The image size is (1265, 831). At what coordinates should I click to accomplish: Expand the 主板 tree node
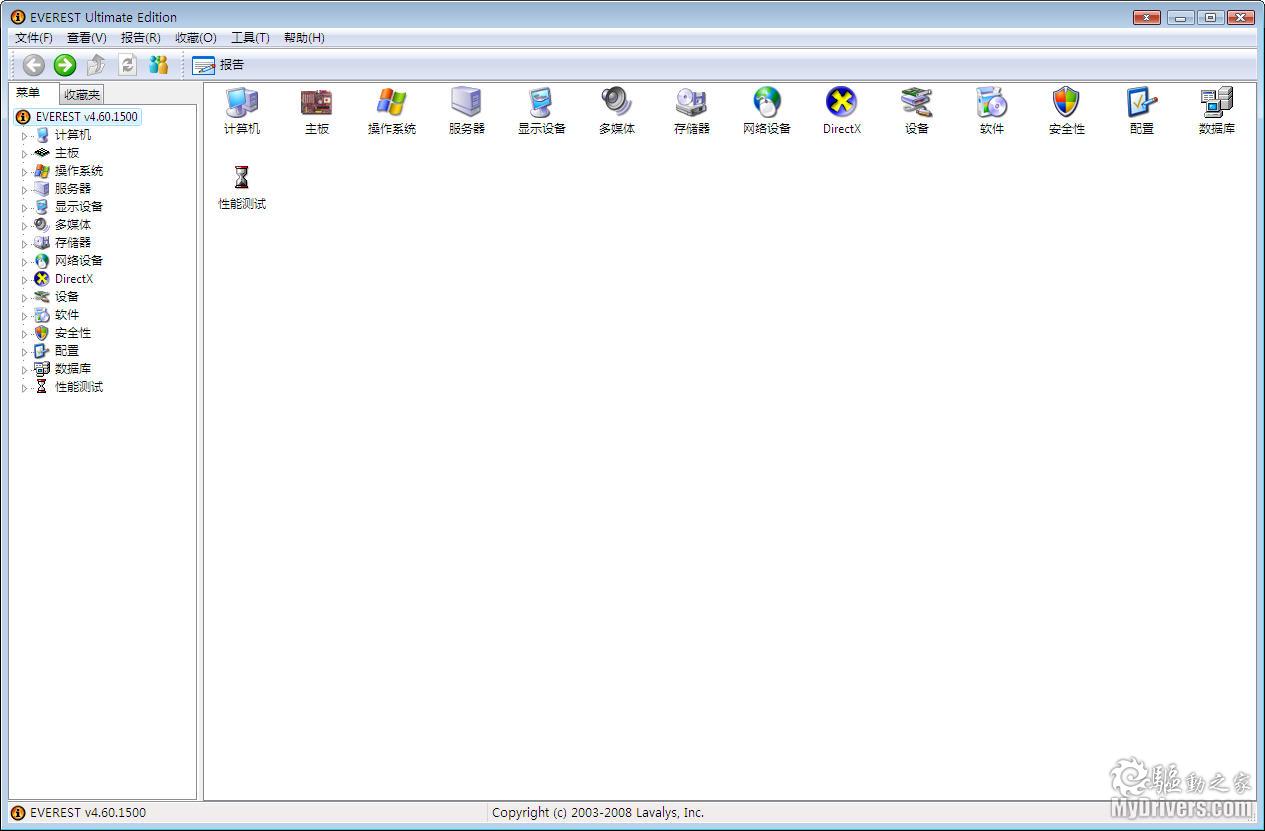25,153
